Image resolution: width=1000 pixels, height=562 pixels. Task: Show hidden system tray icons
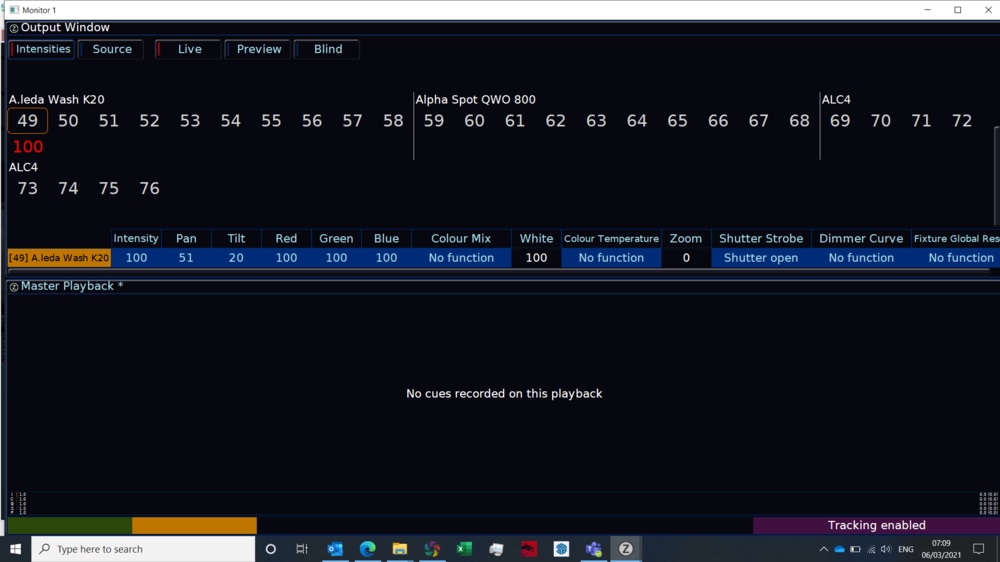pyautogui.click(x=823, y=549)
